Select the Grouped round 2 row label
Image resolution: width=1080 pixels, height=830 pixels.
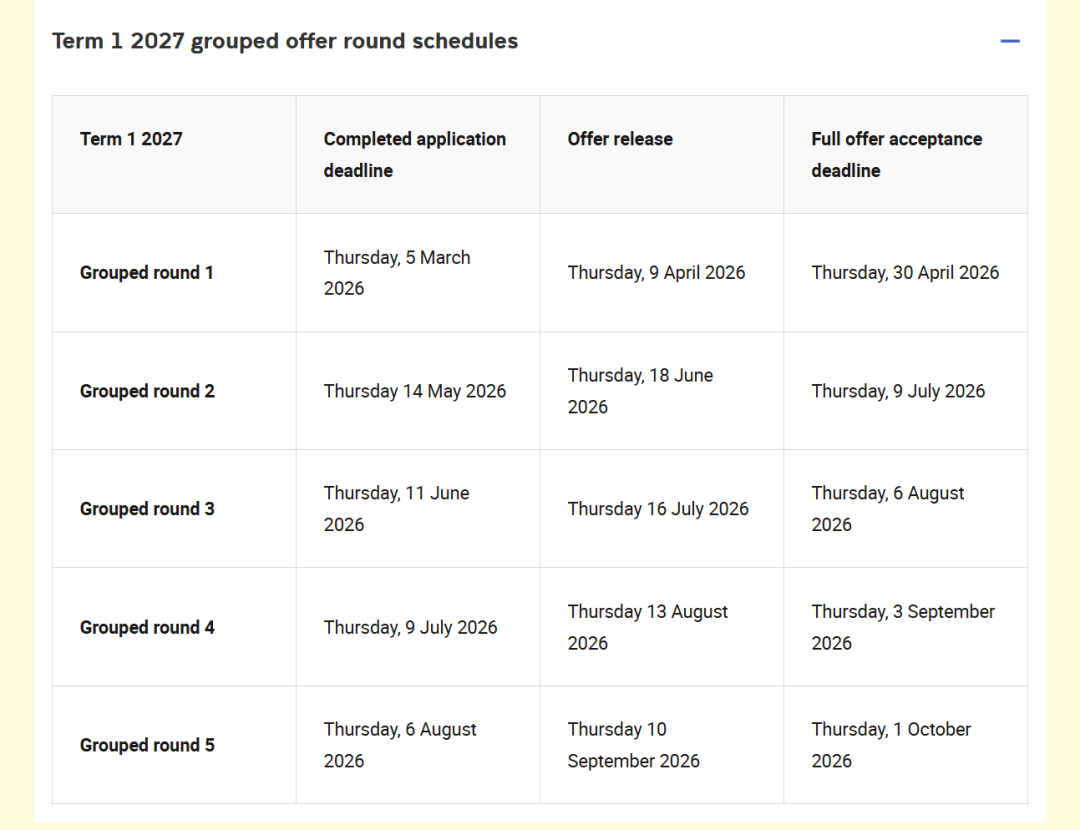[x=147, y=391]
